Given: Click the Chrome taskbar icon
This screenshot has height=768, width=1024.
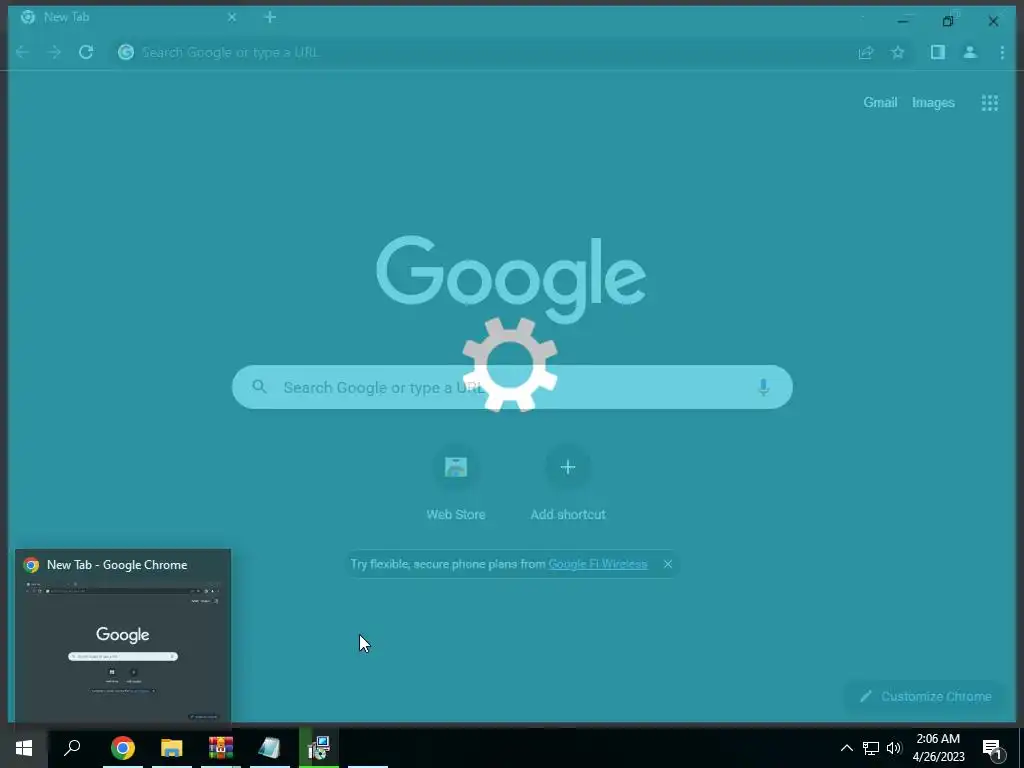Looking at the screenshot, I should tap(123, 748).
